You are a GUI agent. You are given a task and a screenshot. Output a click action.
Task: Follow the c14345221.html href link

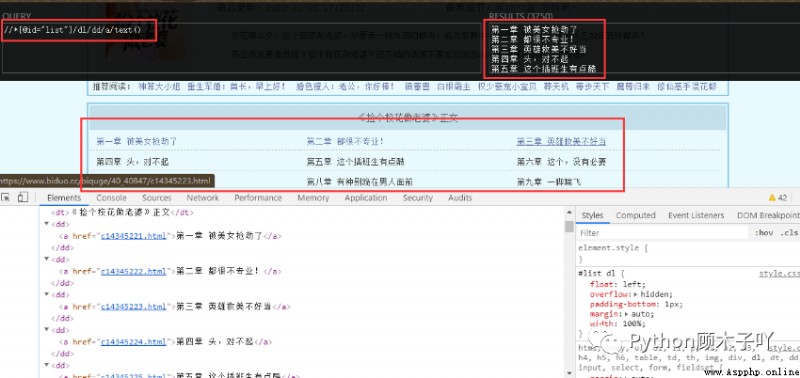click(x=134, y=236)
